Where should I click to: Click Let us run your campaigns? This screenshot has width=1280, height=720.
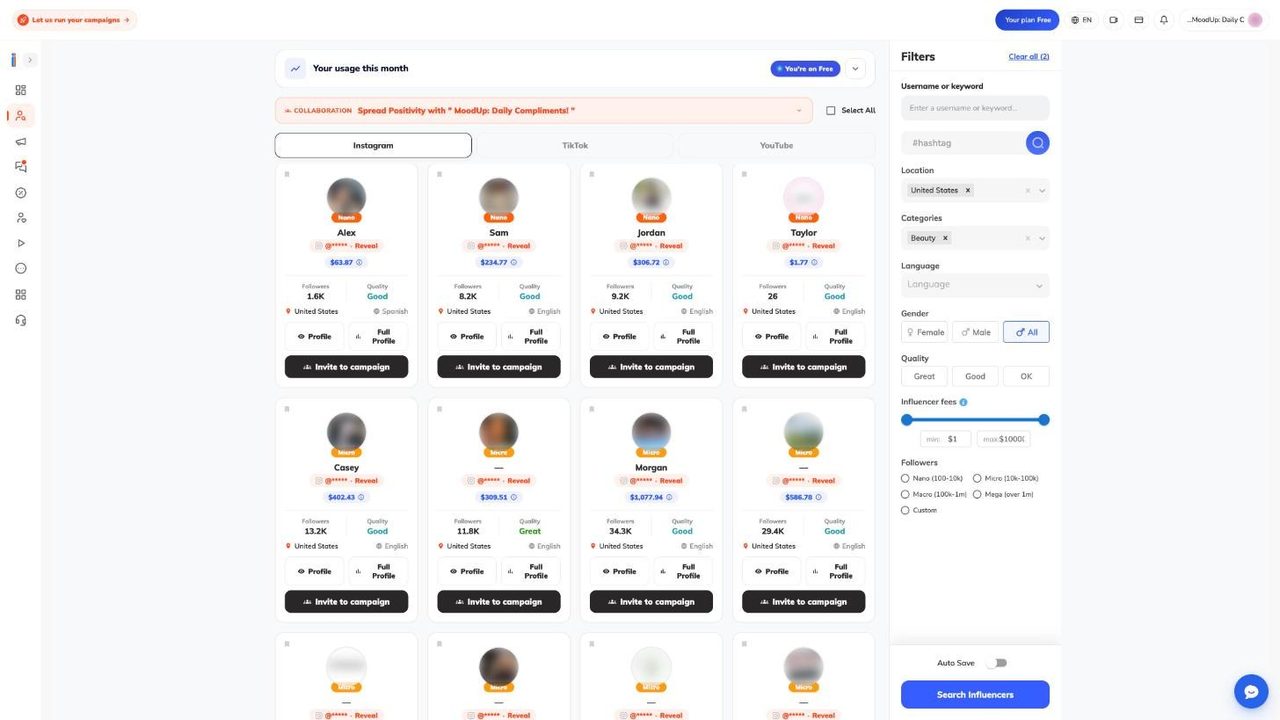(x=74, y=20)
